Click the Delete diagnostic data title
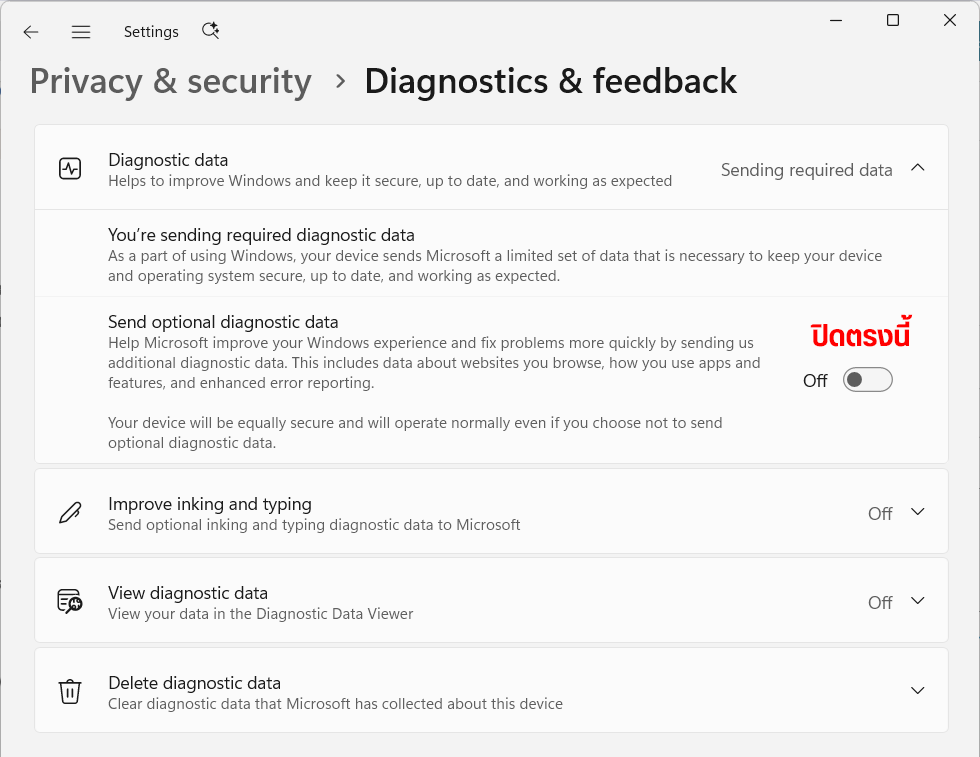 (194, 683)
